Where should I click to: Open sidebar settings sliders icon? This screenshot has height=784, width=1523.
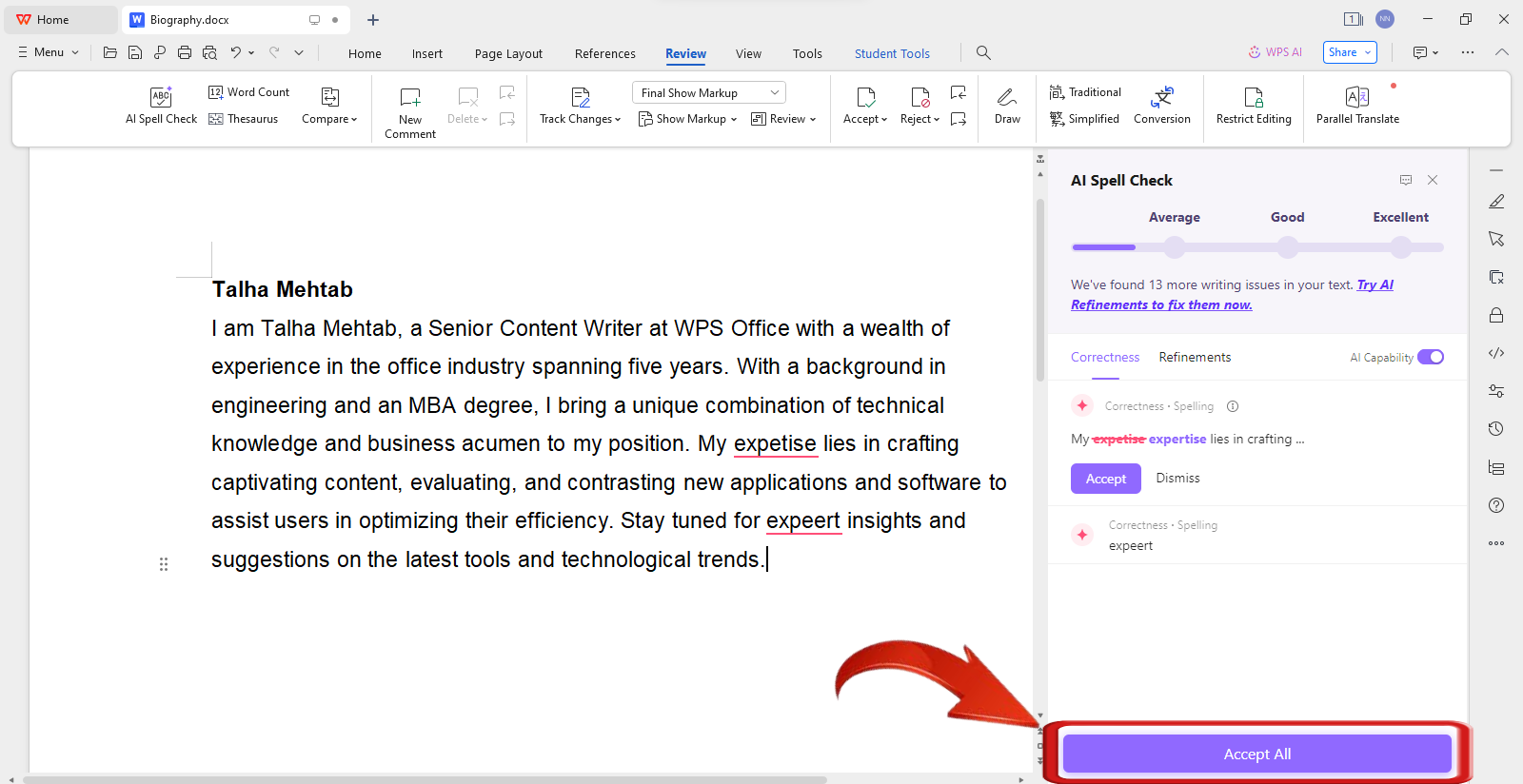tap(1496, 391)
